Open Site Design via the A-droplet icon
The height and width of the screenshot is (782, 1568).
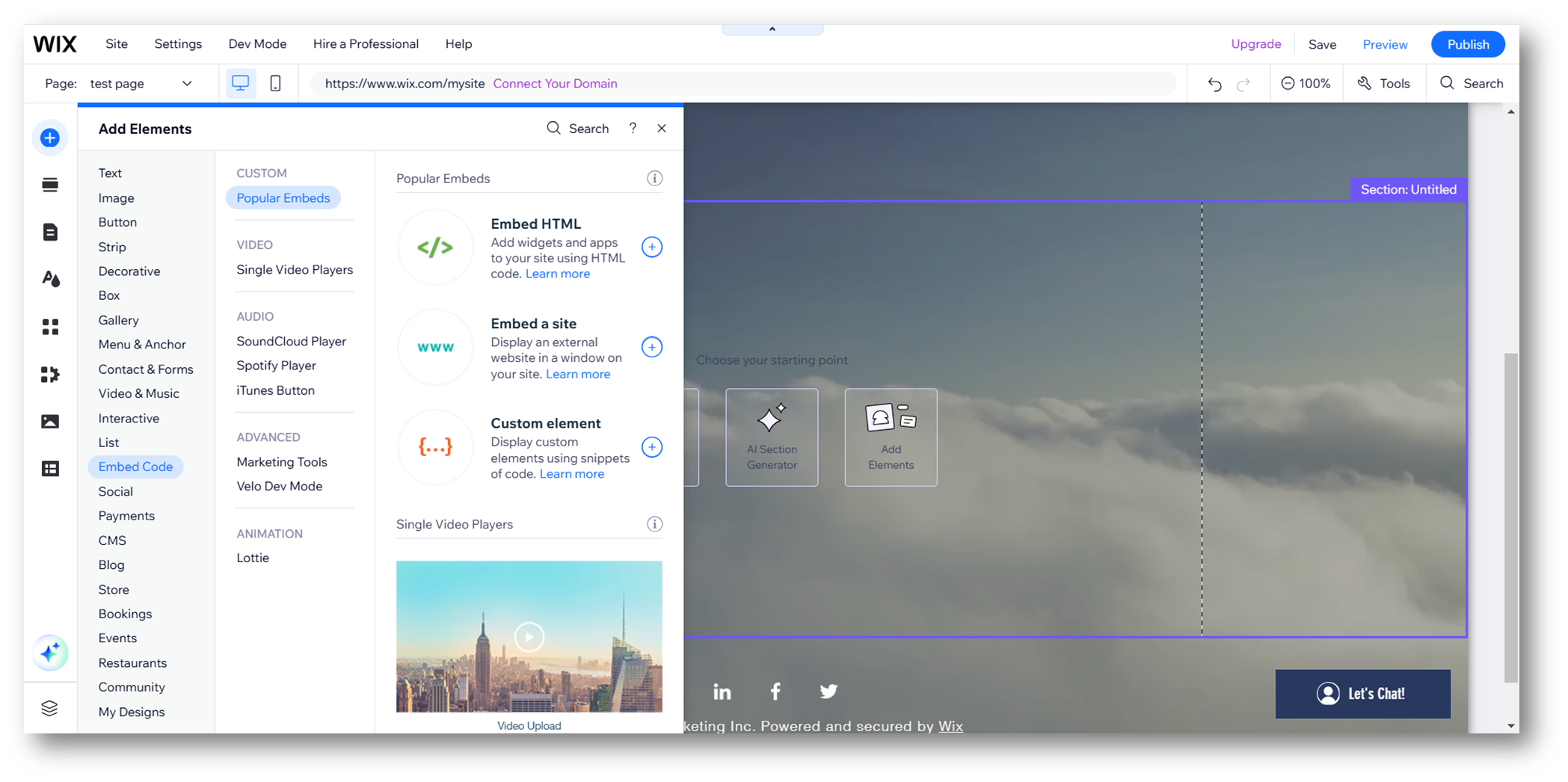(50, 278)
